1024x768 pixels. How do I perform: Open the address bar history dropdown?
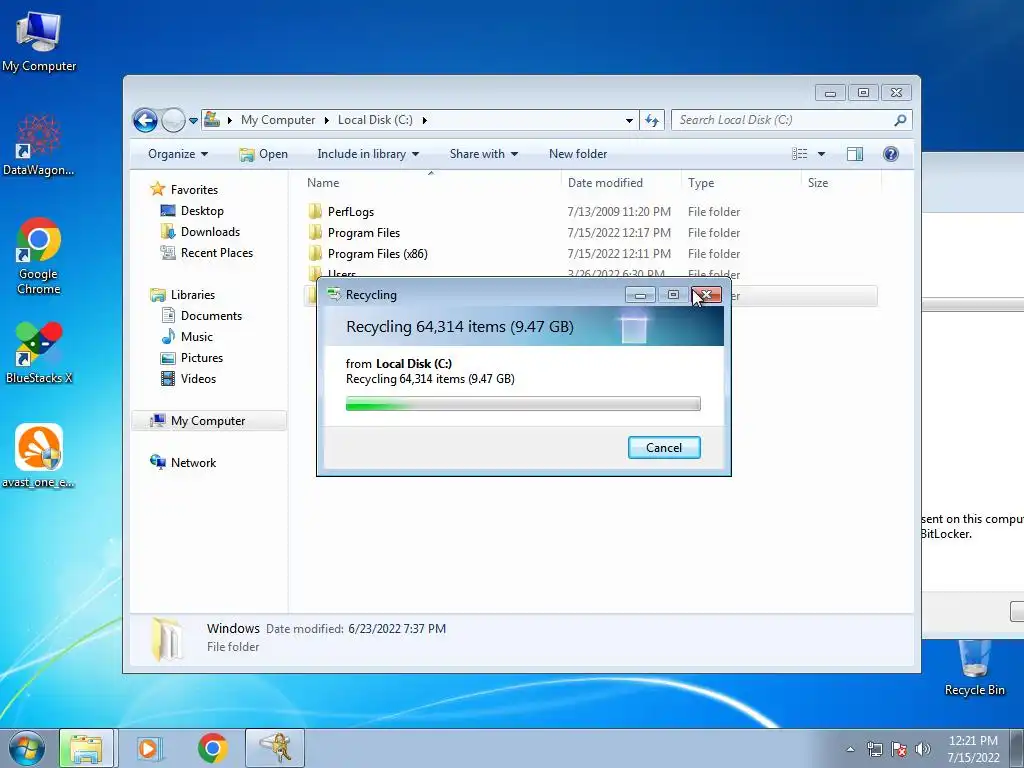[x=629, y=121]
